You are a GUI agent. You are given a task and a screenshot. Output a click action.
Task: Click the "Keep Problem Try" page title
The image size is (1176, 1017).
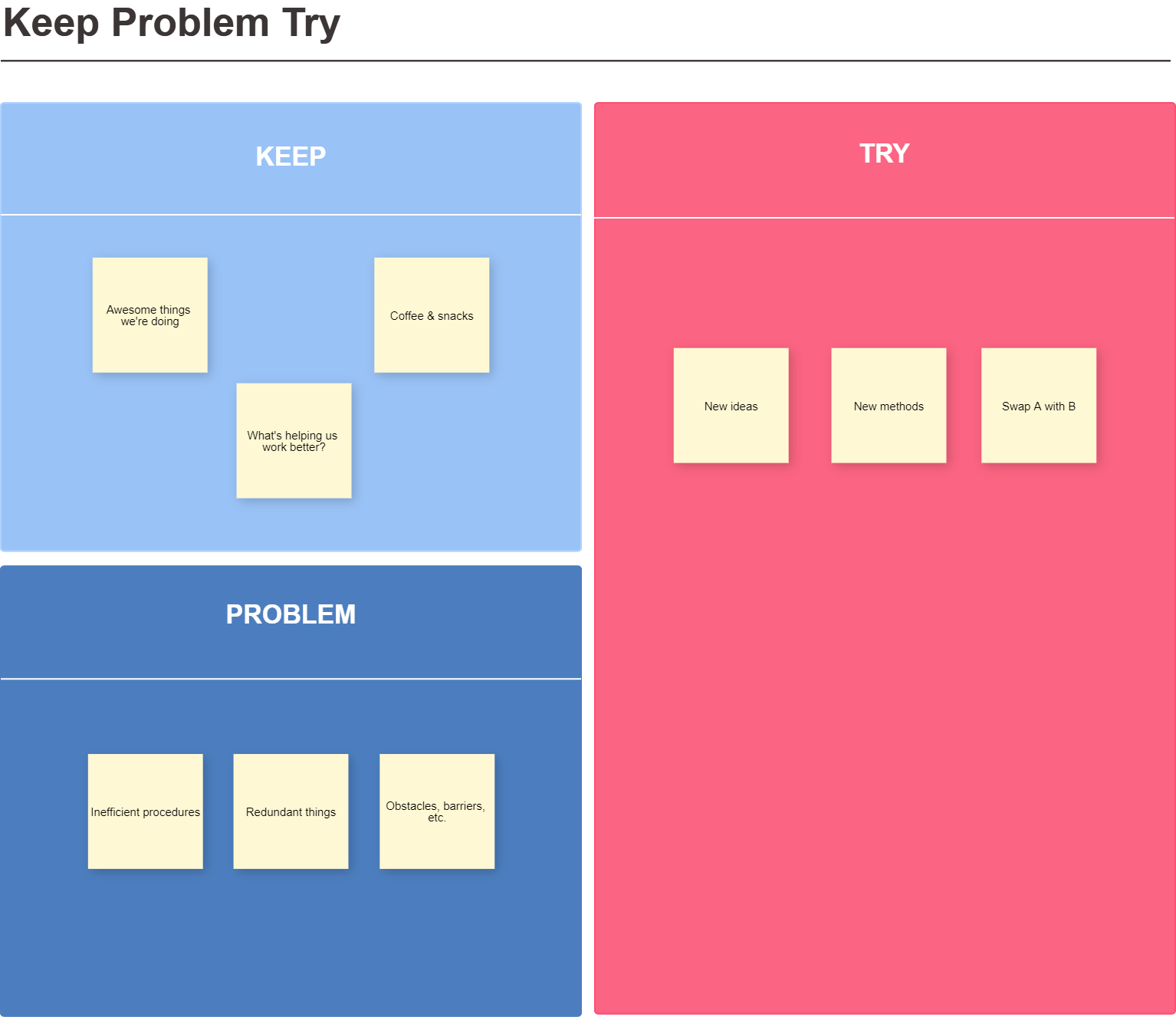tap(172, 23)
